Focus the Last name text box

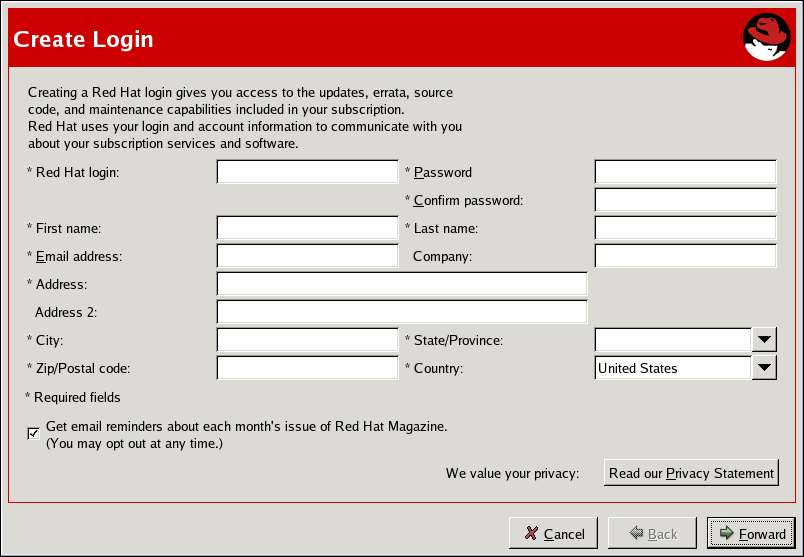click(685, 228)
